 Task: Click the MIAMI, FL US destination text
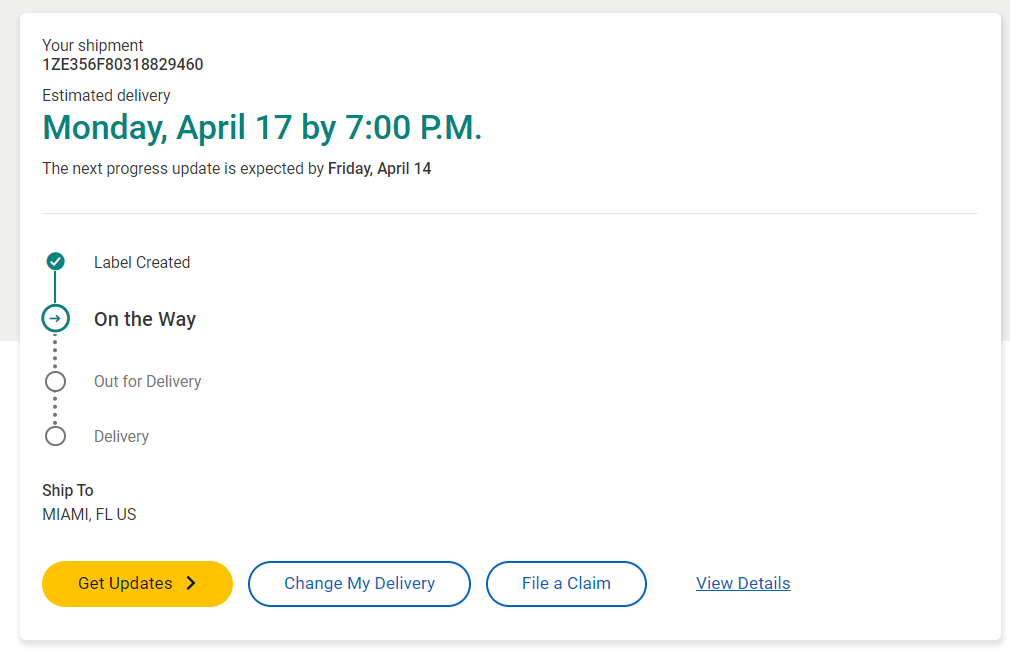point(89,515)
